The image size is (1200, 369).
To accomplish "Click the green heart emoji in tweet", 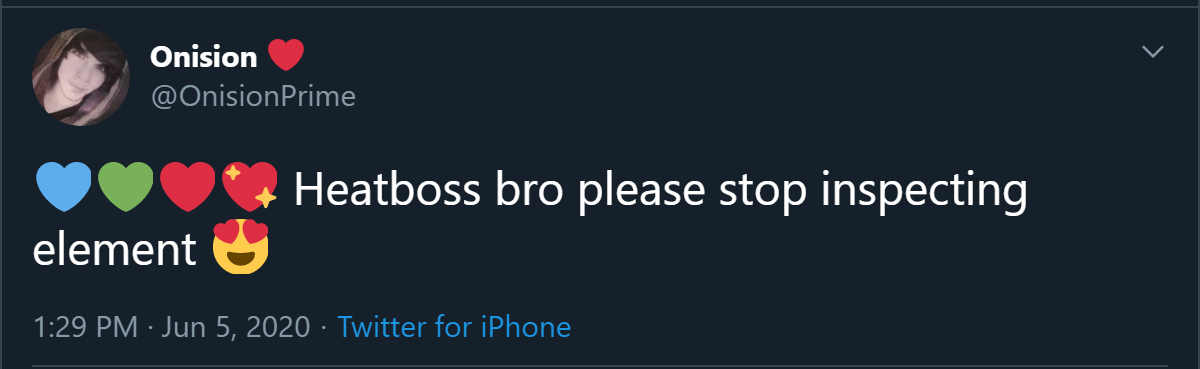I will tap(126, 188).
